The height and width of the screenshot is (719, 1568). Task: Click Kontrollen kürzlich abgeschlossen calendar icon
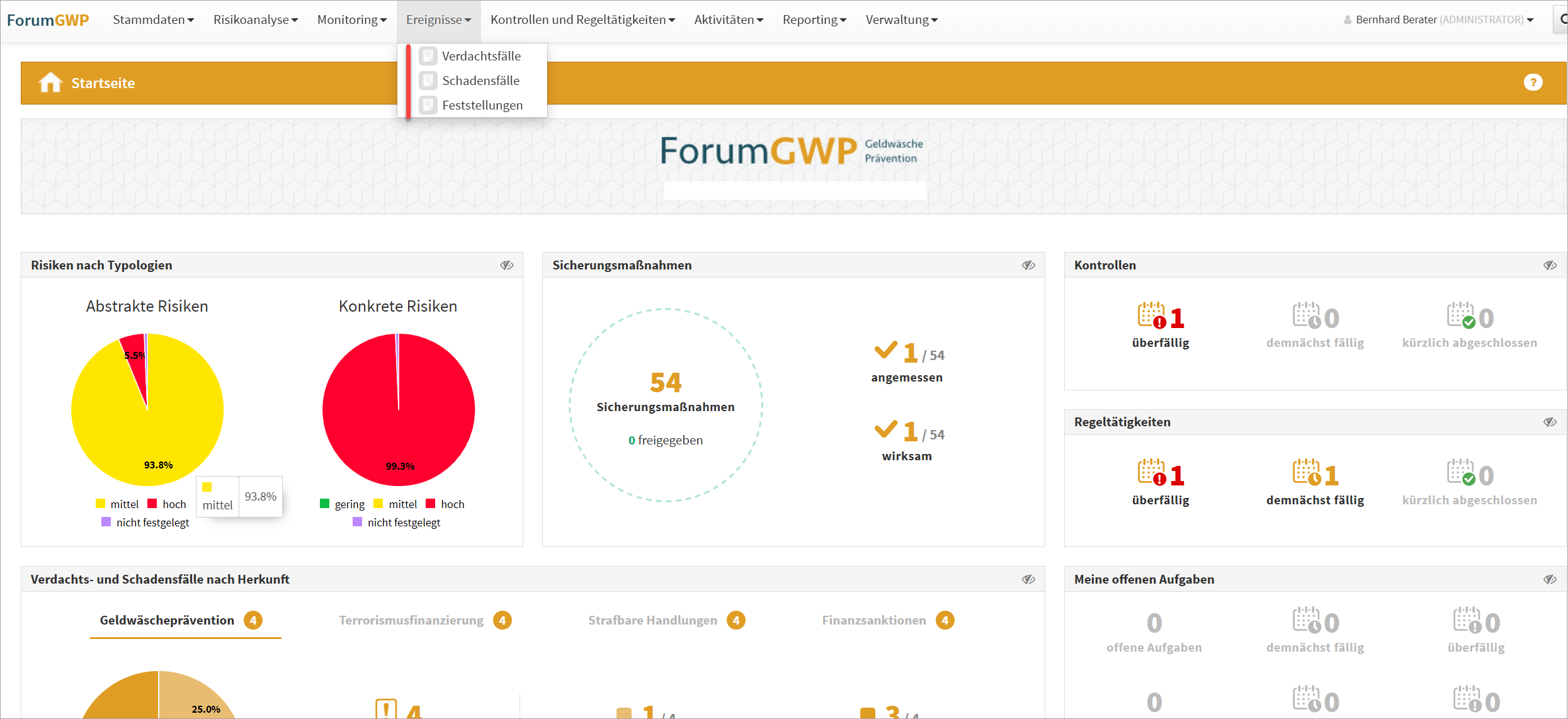click(x=1460, y=316)
